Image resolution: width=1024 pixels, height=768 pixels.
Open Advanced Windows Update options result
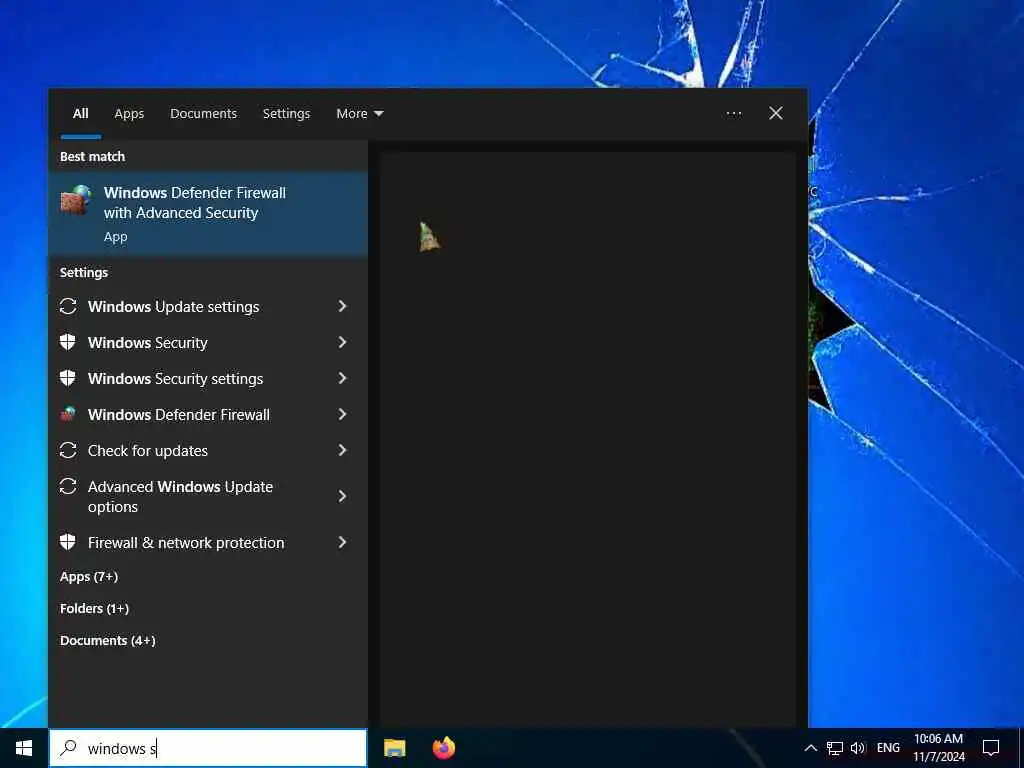[x=208, y=496]
